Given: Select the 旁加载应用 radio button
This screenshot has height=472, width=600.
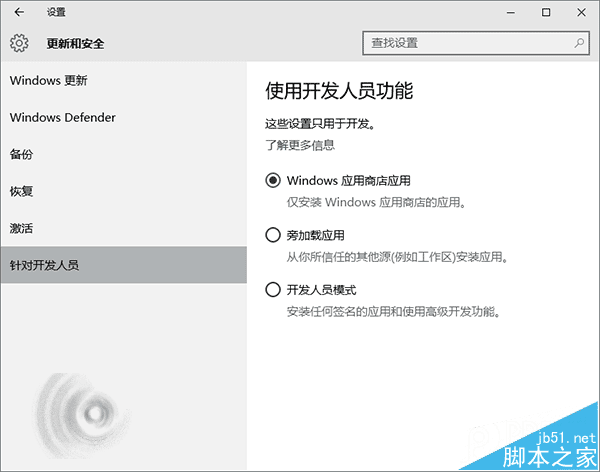Looking at the screenshot, I should click(273, 235).
